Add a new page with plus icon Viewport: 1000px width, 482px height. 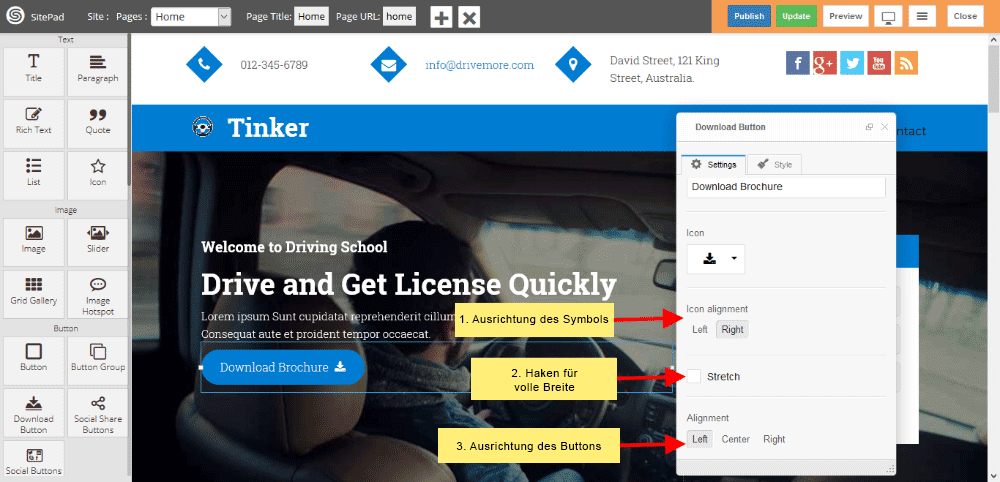point(441,17)
